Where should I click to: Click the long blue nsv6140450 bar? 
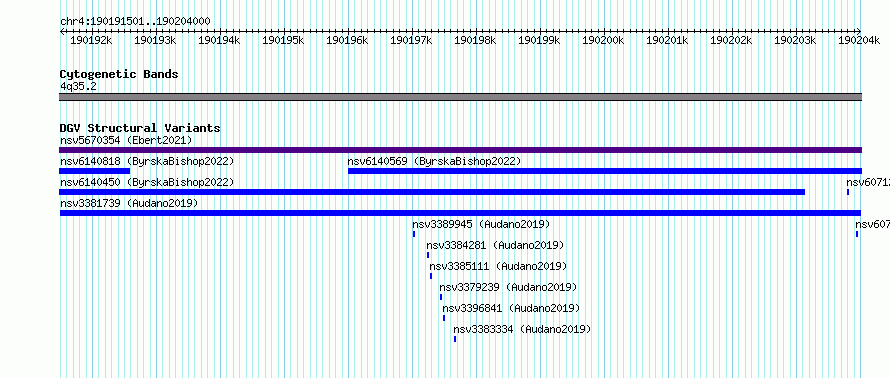pos(432,192)
